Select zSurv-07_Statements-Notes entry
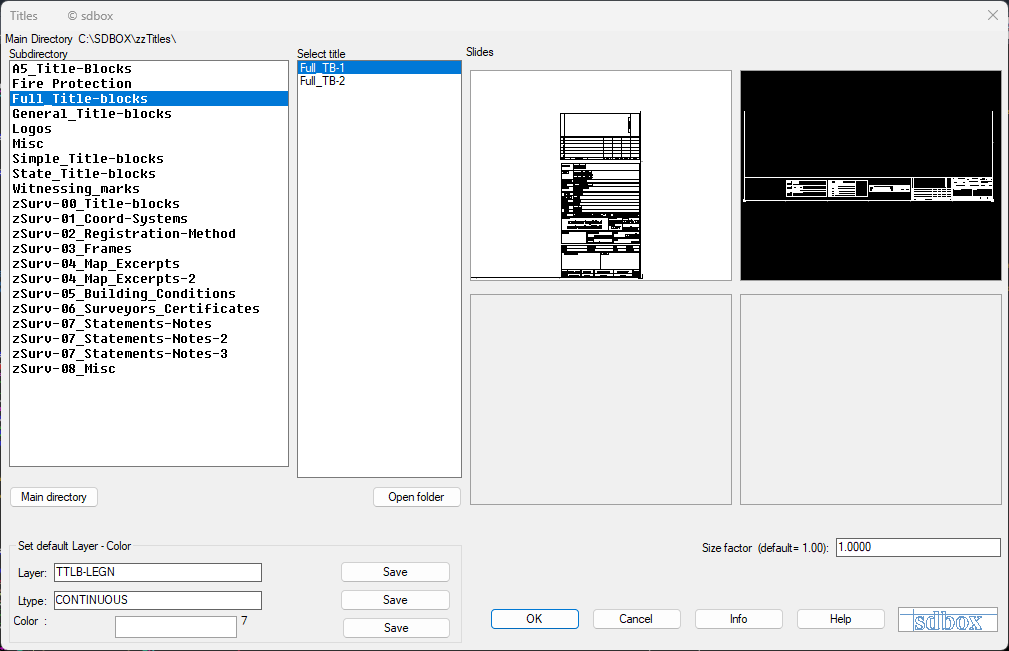This screenshot has width=1009, height=651. [x=149, y=324]
